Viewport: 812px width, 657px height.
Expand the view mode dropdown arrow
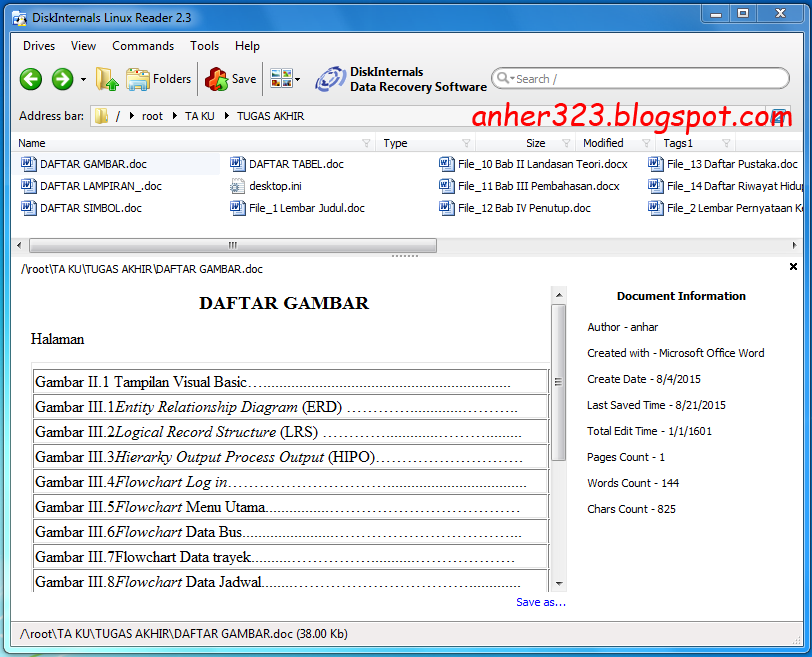point(297,79)
